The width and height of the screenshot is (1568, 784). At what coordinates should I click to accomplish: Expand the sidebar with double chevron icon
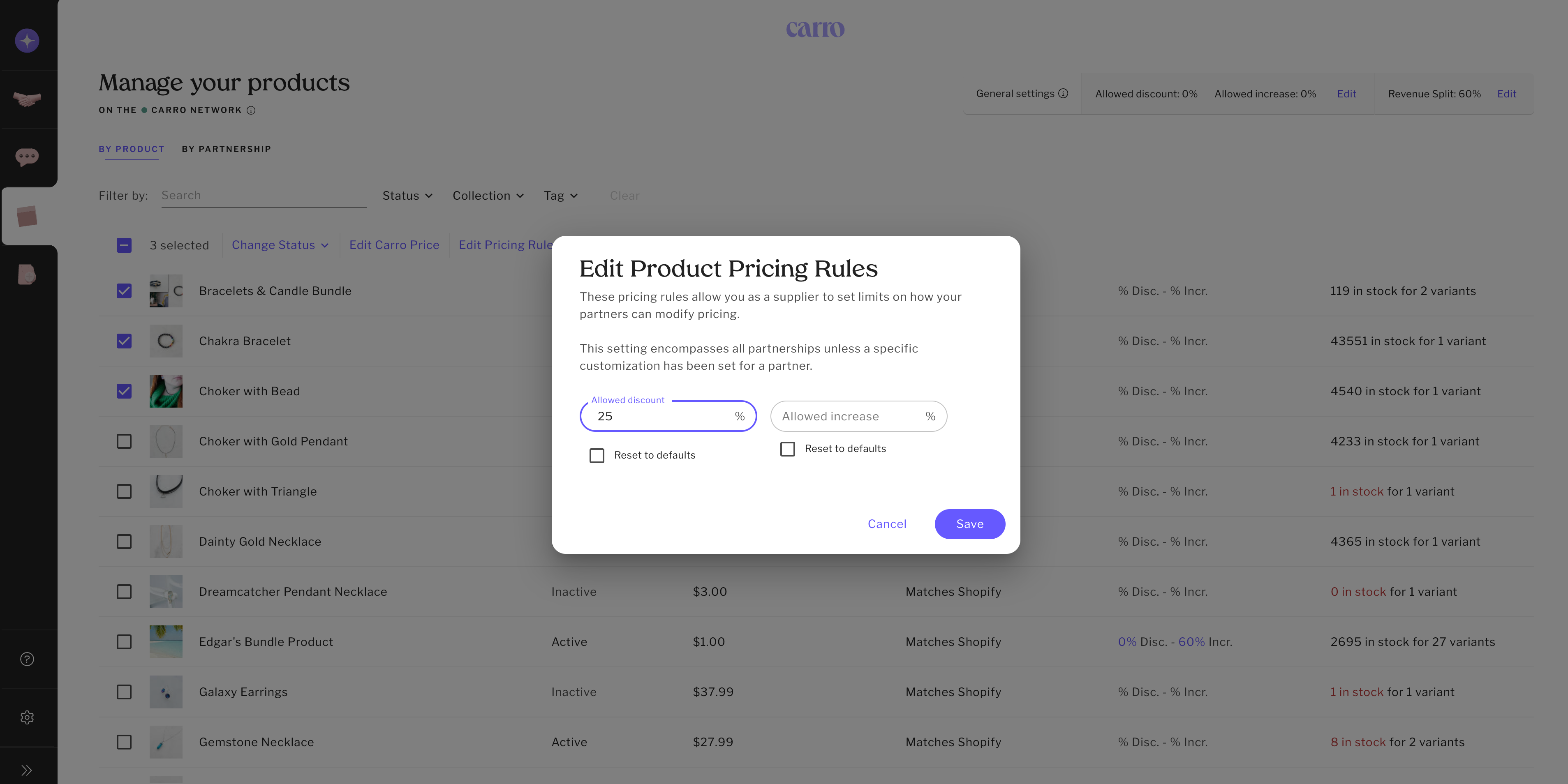pos(27,770)
